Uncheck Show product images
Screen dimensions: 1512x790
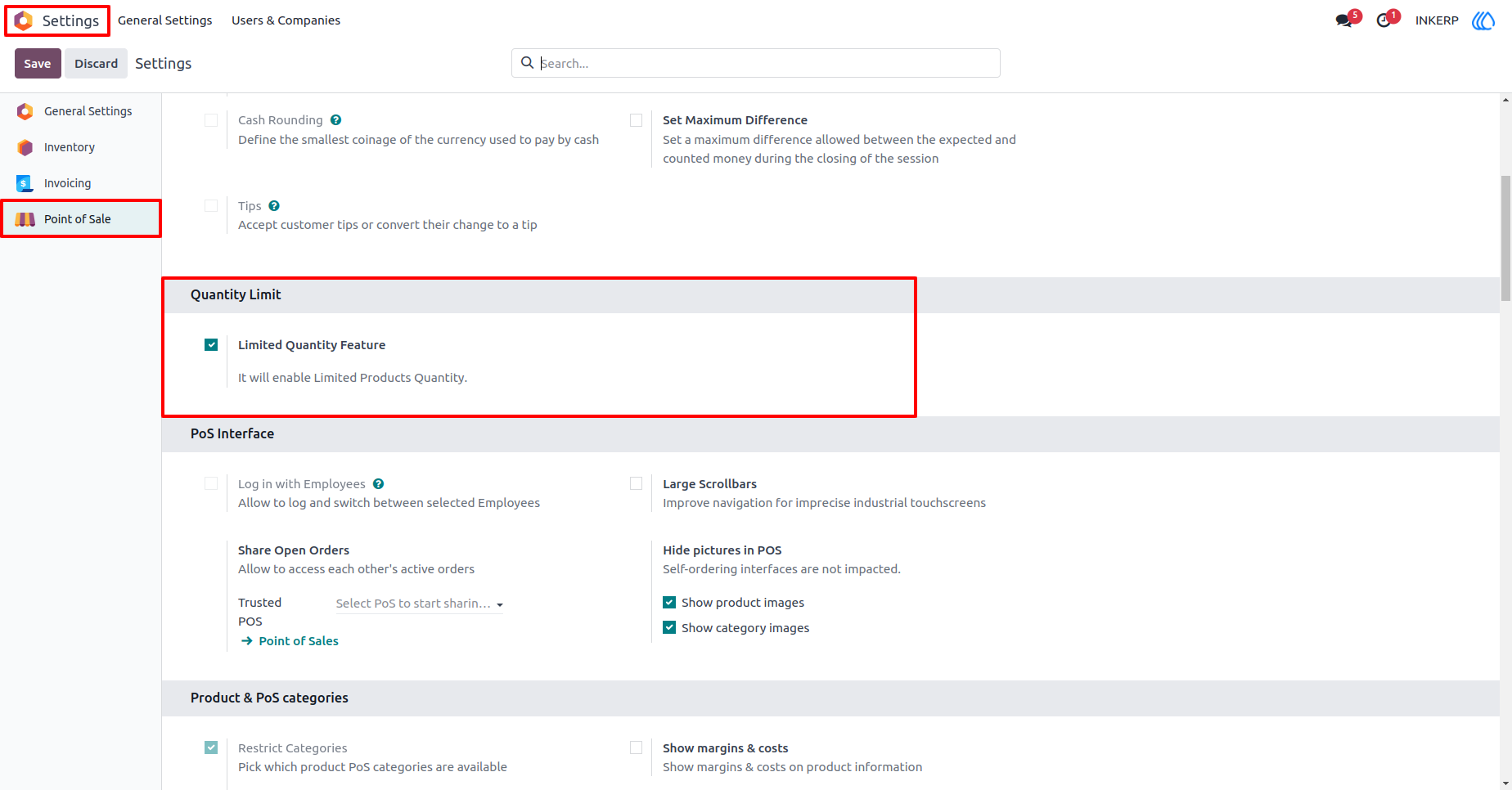pyautogui.click(x=669, y=603)
